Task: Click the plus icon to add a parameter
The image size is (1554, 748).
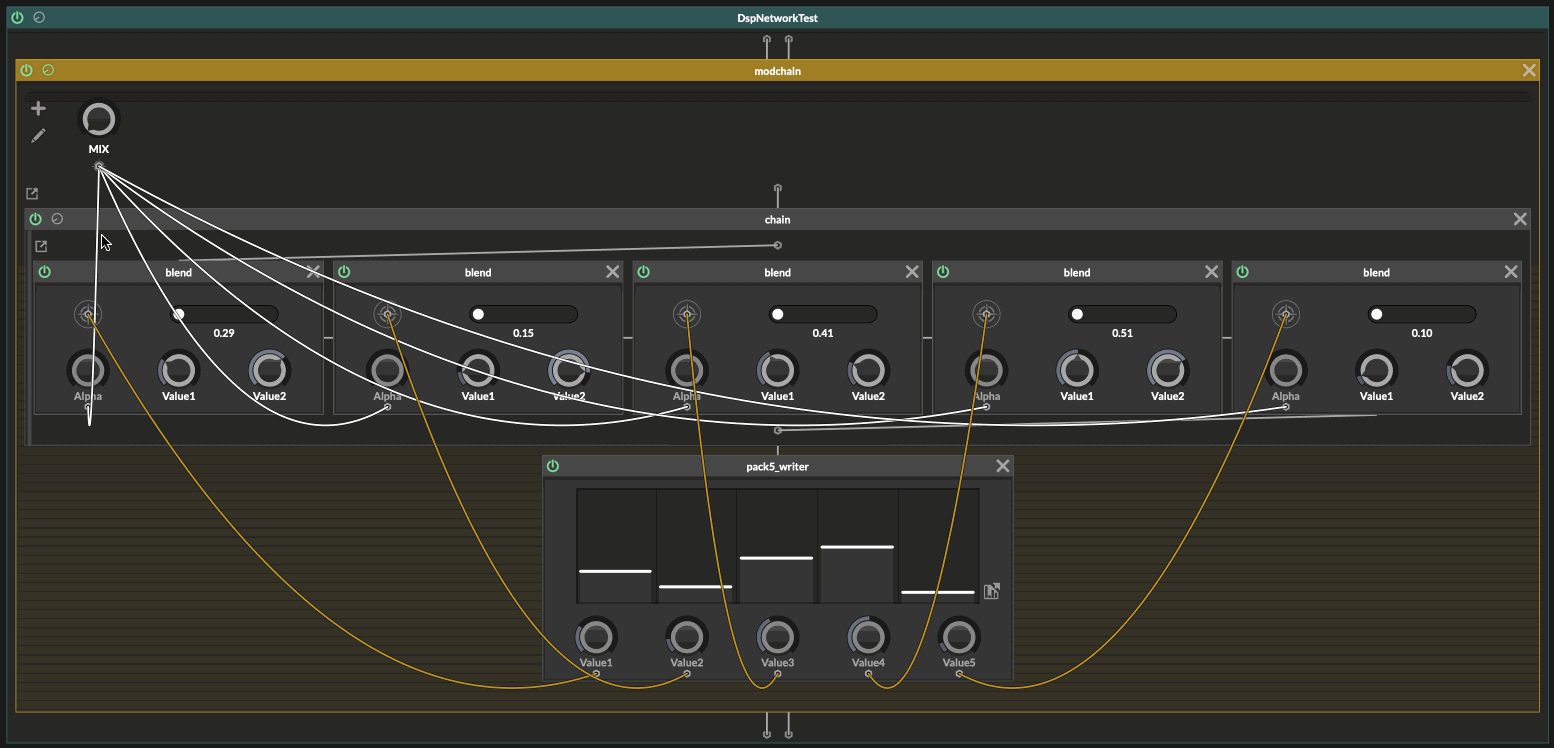Action: pyautogui.click(x=38, y=108)
